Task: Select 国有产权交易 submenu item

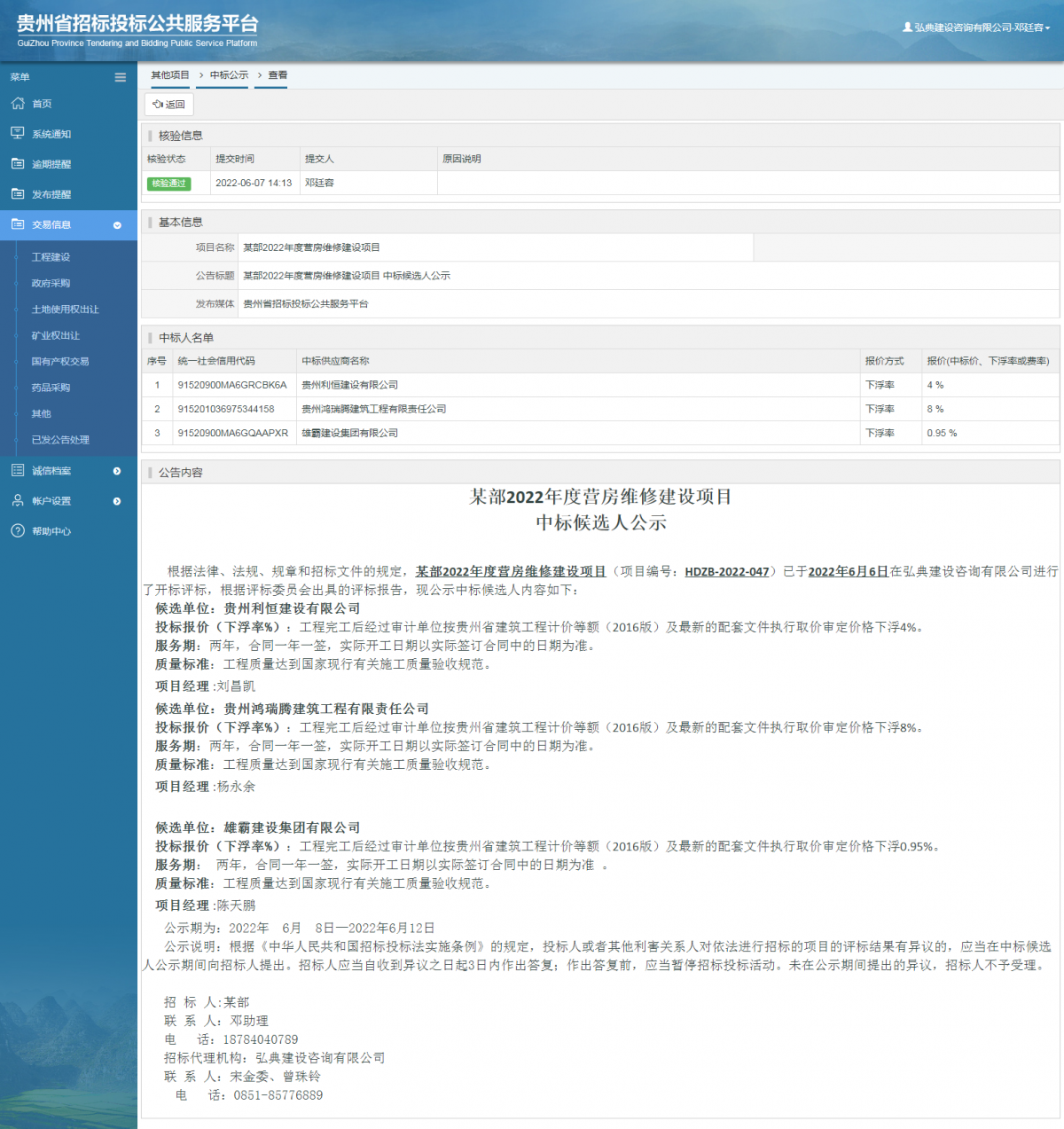Action: (60, 361)
